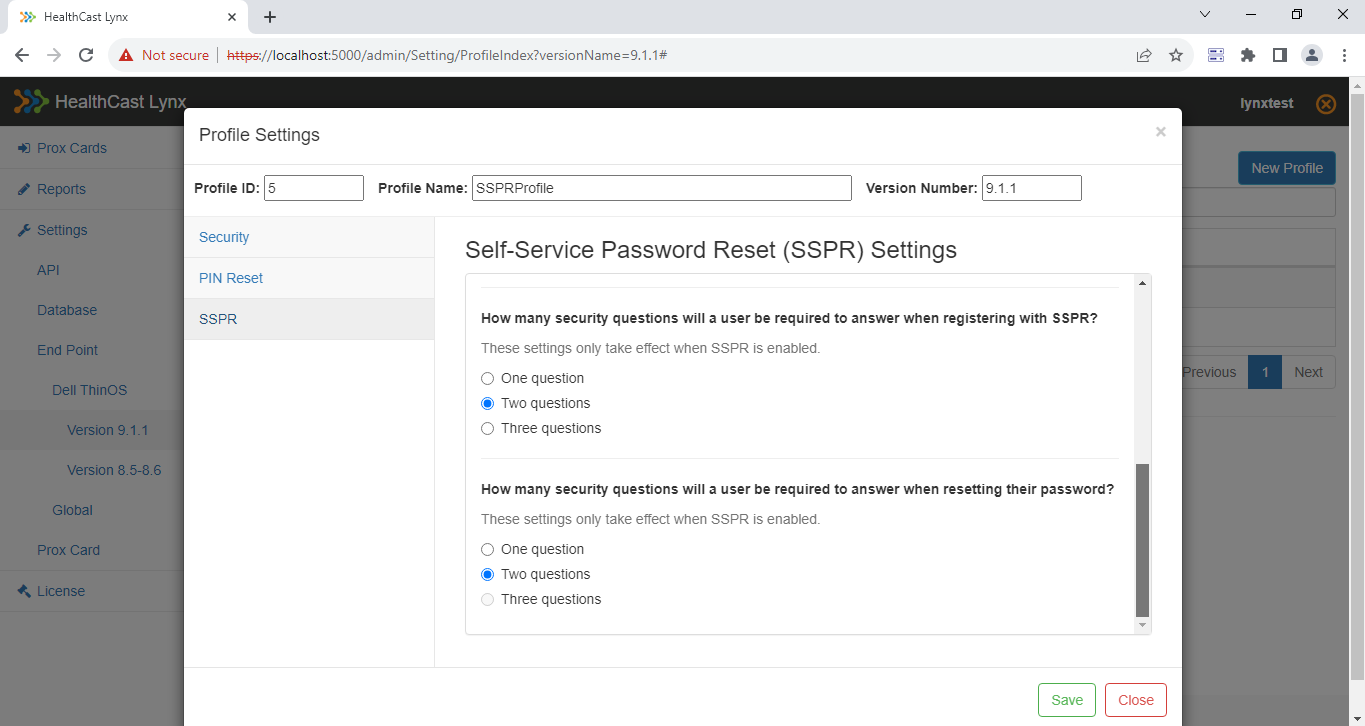Close Profile Settings dialog with X
Image resolution: width=1365 pixels, height=726 pixels.
(1160, 132)
